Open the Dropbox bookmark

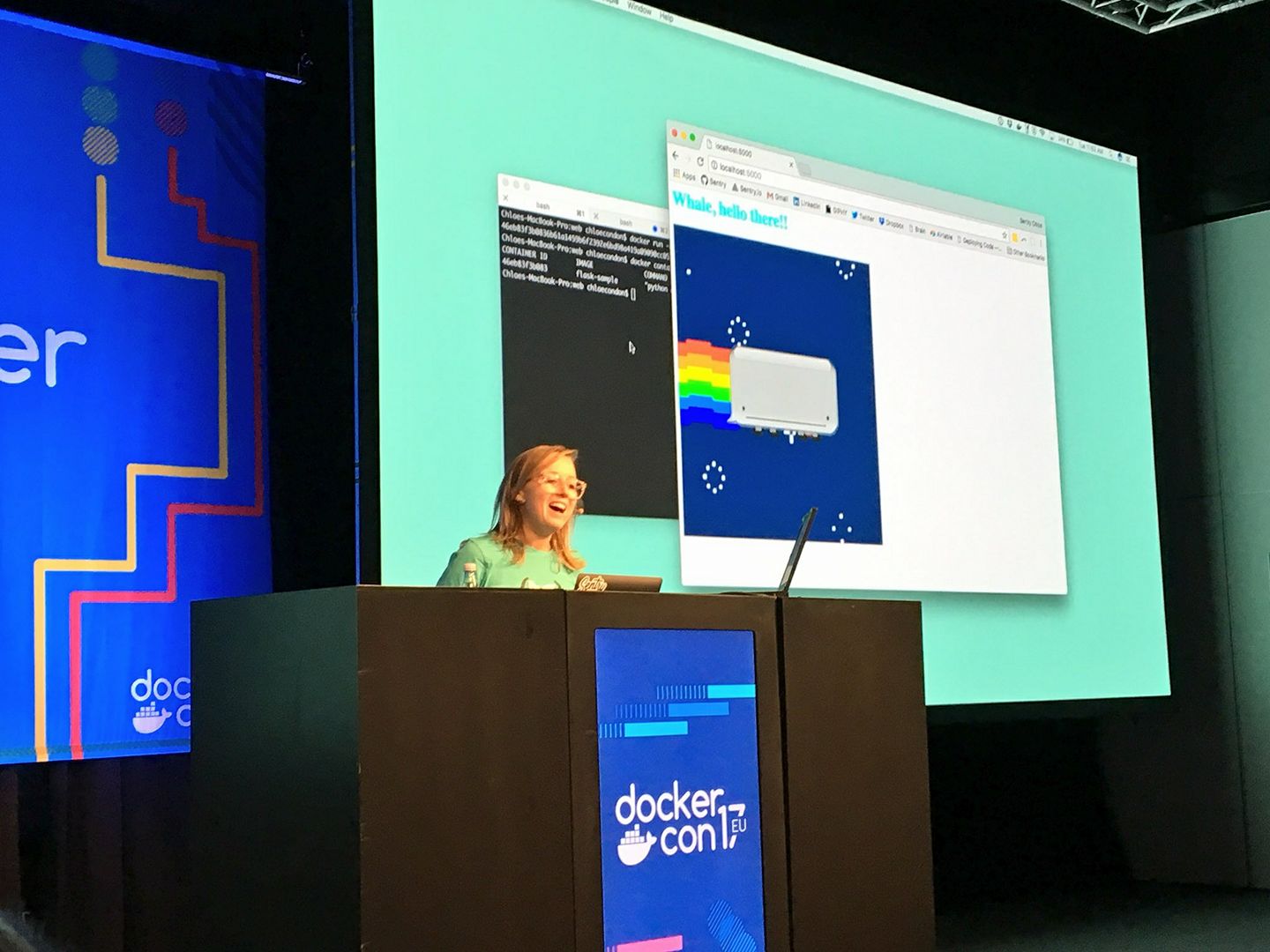[891, 223]
